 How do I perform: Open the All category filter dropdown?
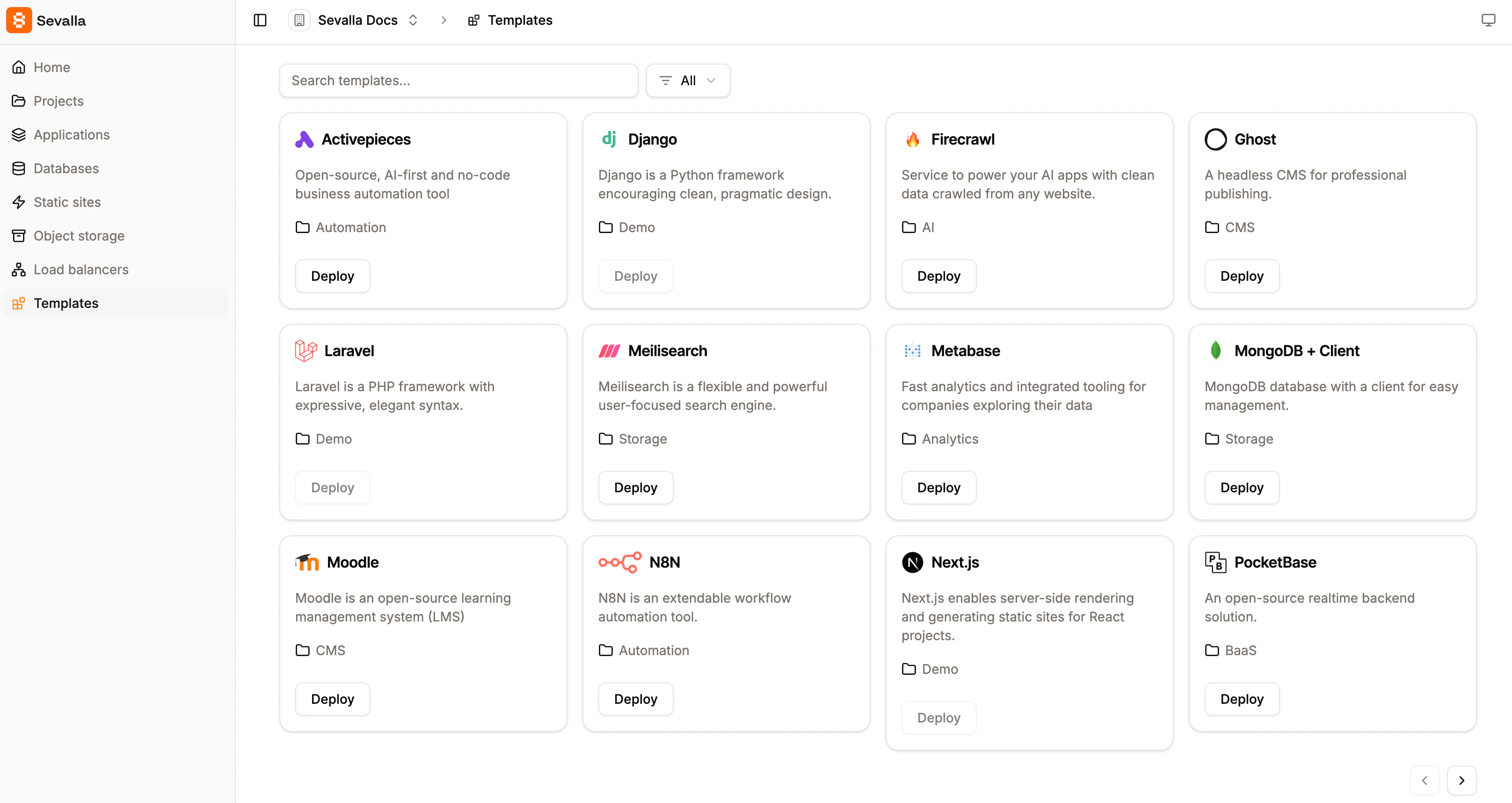(688, 80)
